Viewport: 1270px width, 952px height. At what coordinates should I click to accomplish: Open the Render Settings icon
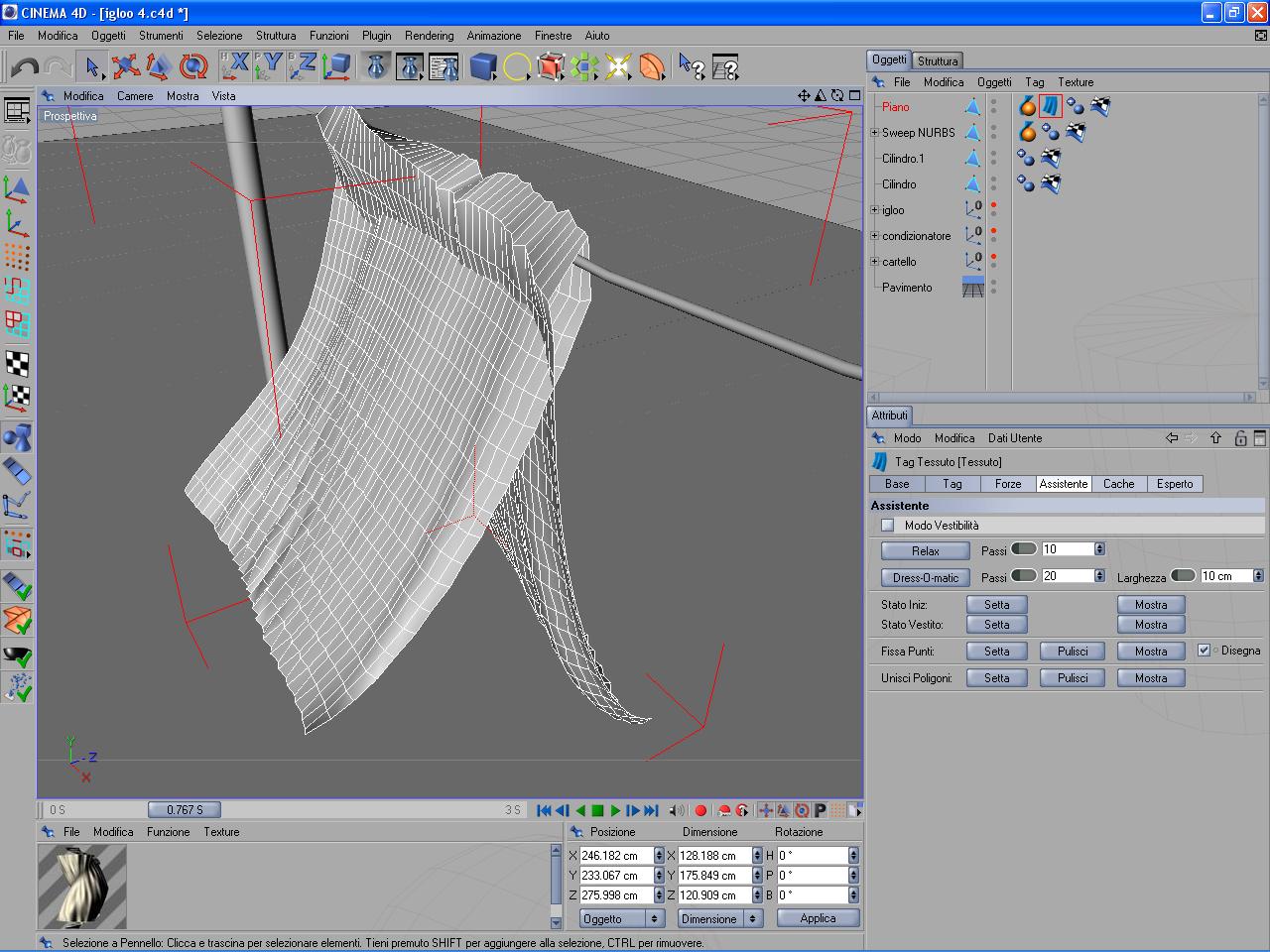click(x=445, y=67)
